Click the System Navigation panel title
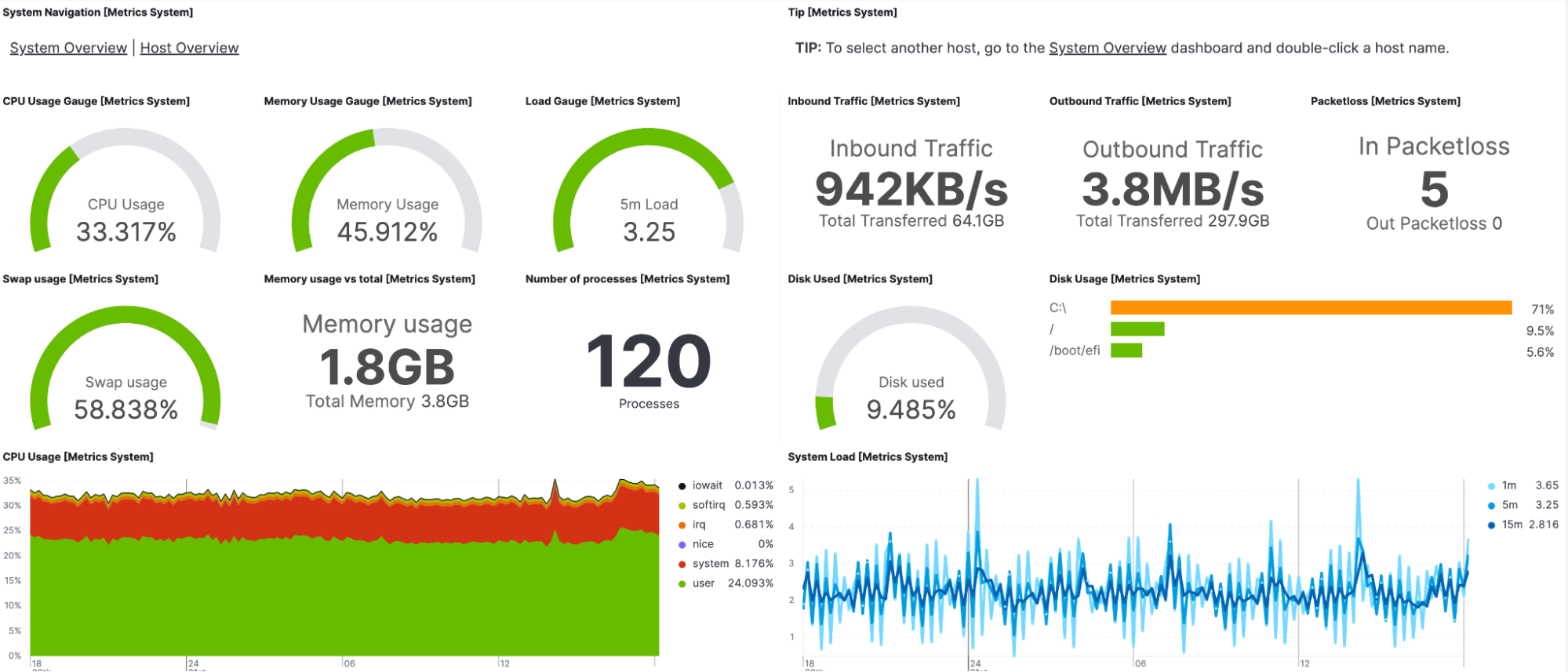1568x672 pixels. [x=98, y=13]
